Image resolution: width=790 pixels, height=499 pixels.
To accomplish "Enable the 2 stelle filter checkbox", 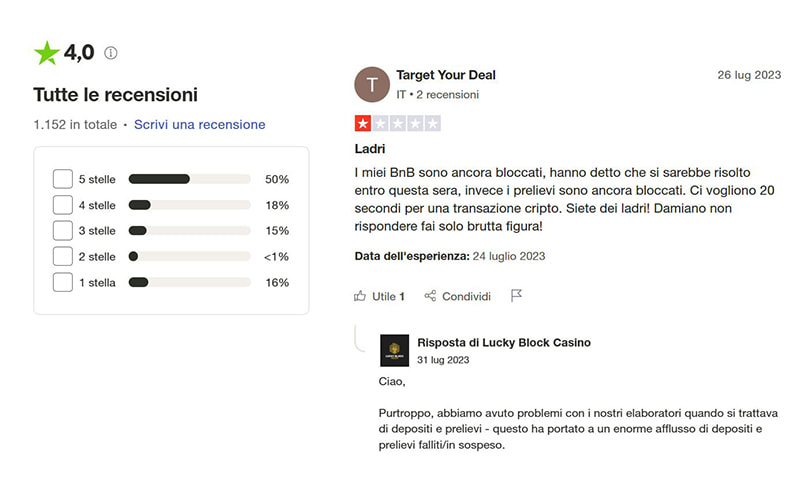I will (x=62, y=257).
